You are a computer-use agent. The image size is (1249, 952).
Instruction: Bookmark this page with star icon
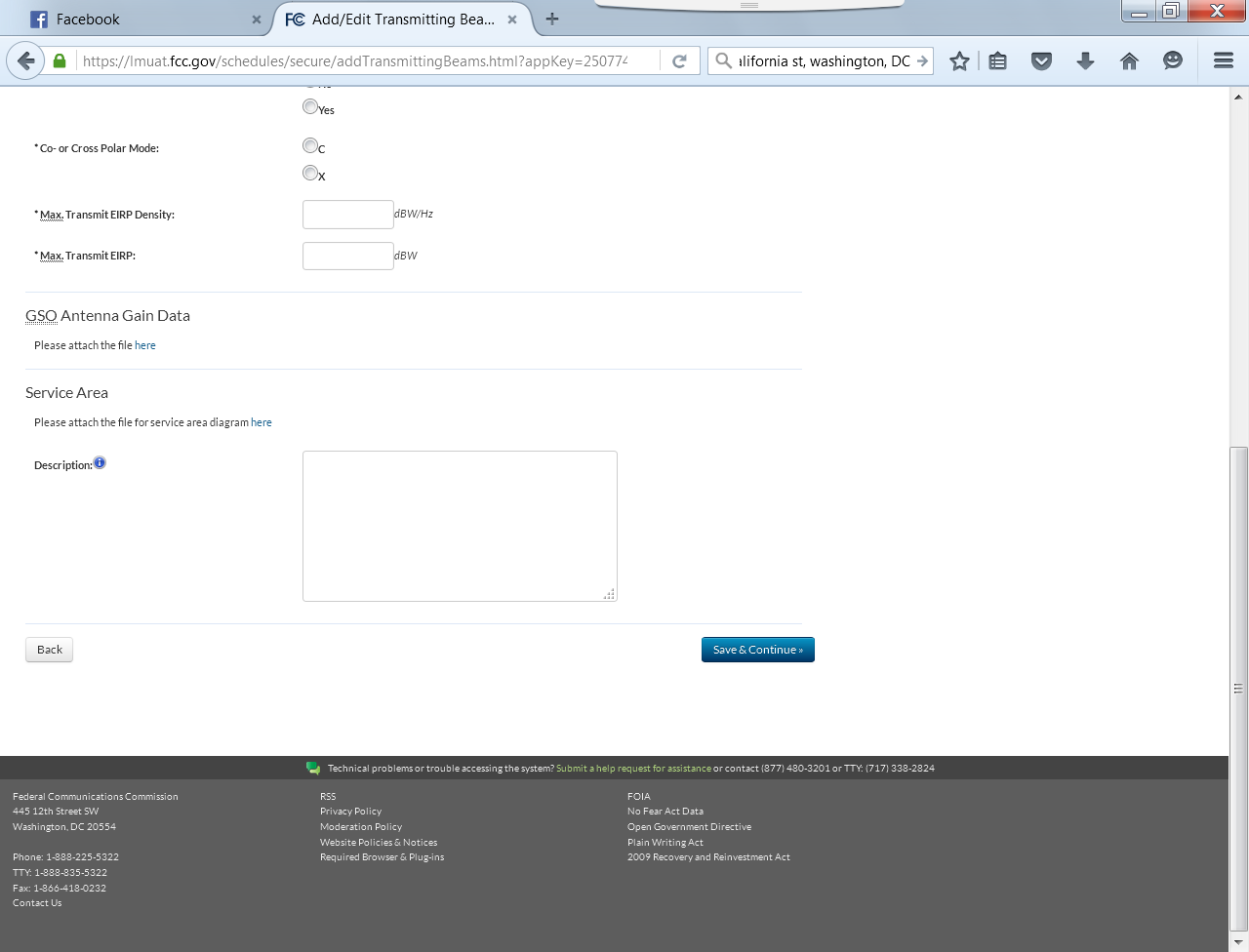coord(959,60)
